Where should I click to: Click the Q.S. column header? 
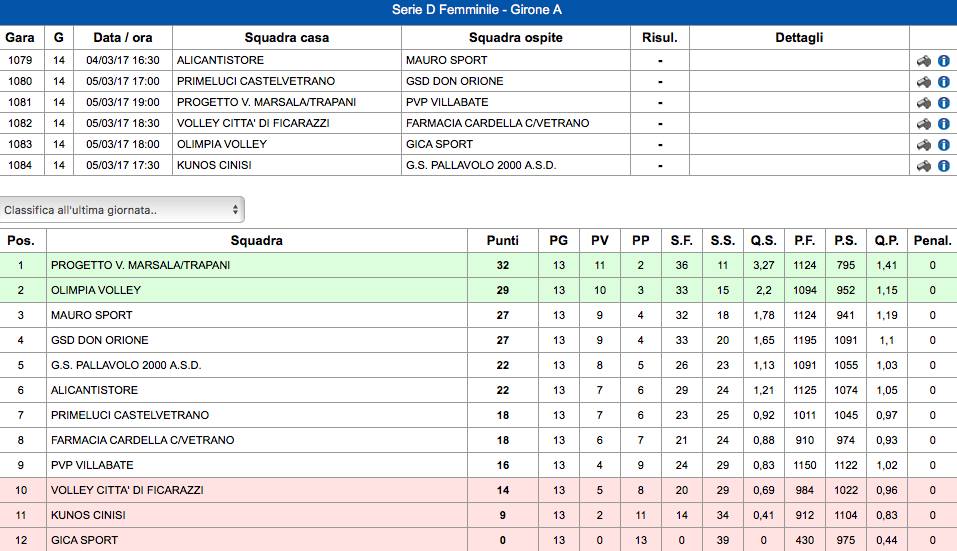[764, 240]
